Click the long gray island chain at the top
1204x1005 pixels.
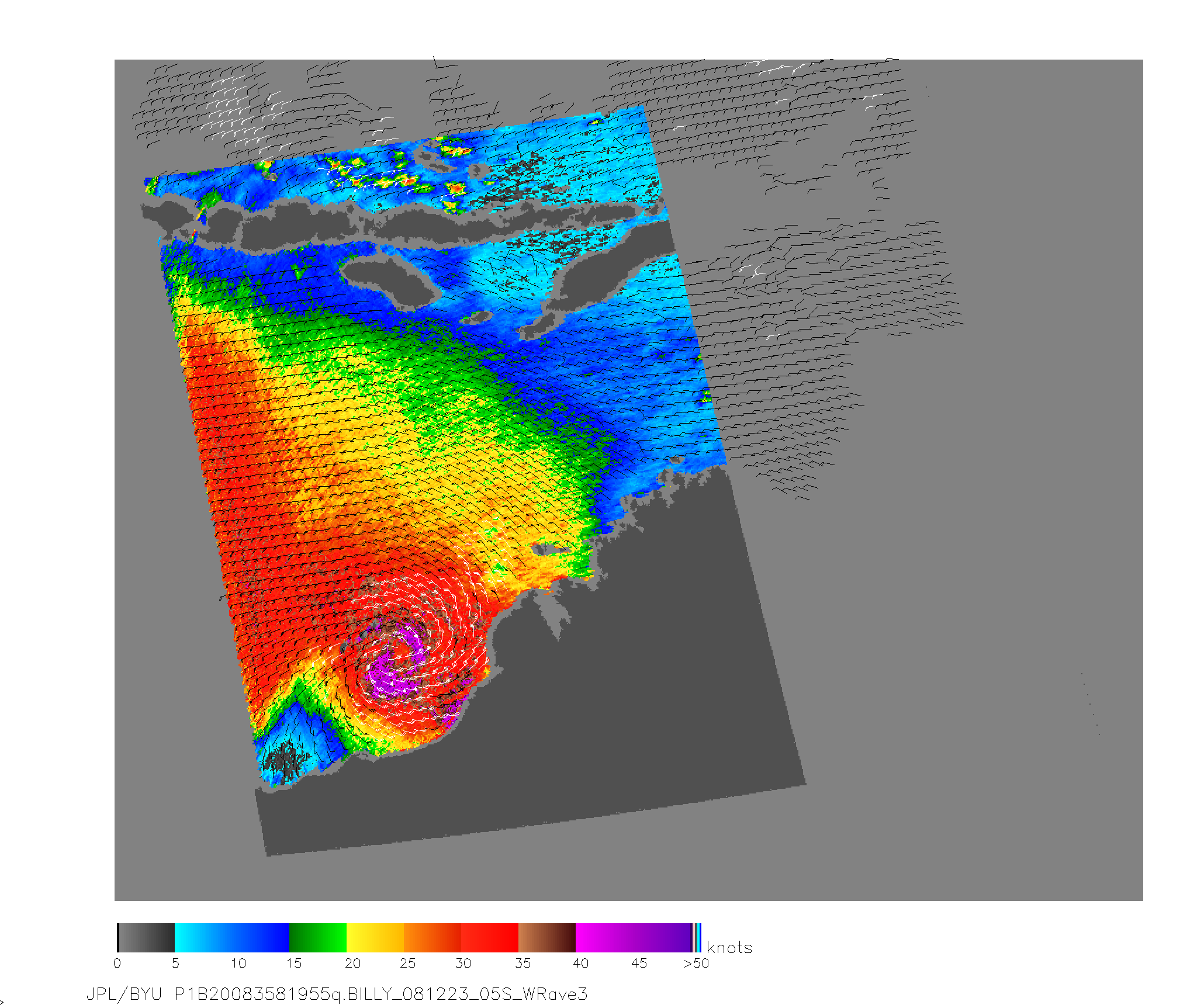pyautogui.click(x=403, y=224)
